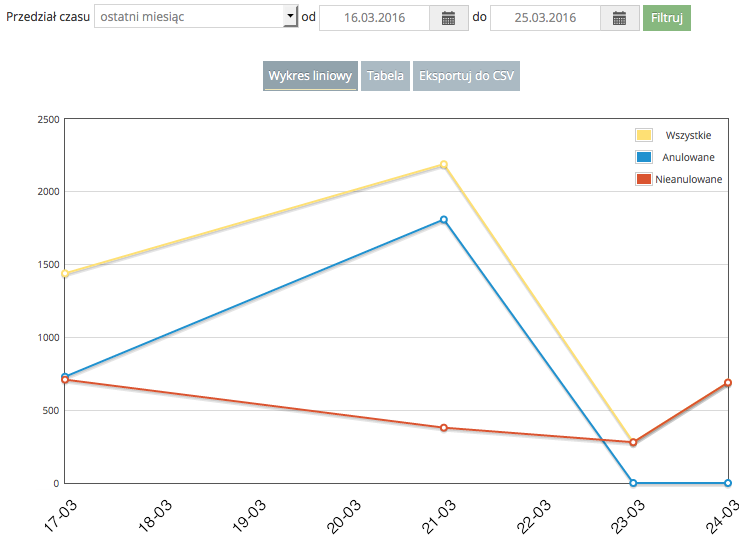747x548 pixels.
Task: Click the Nieanulowane data point at 21-03
Action: click(444, 428)
